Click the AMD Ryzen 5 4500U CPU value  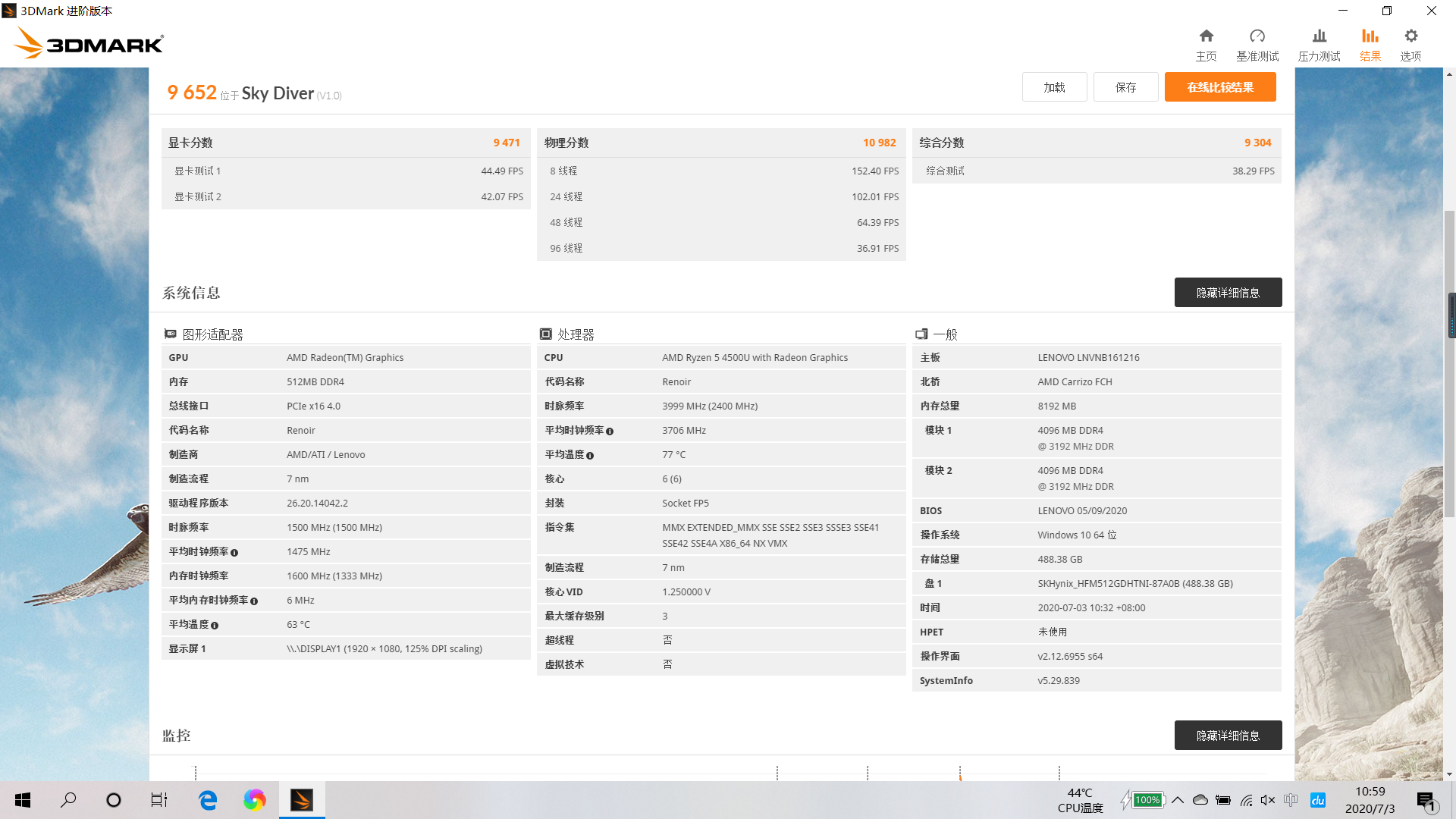point(755,358)
